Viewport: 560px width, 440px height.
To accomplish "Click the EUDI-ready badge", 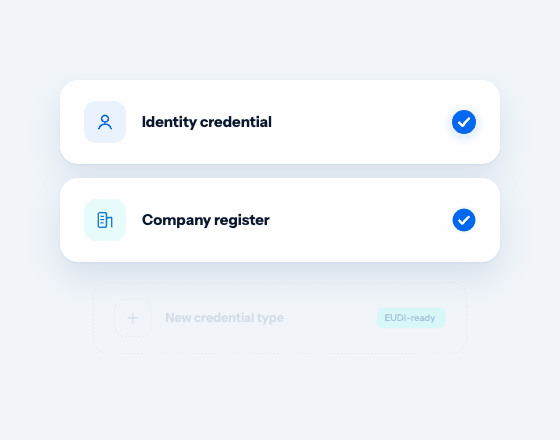I will click(411, 318).
